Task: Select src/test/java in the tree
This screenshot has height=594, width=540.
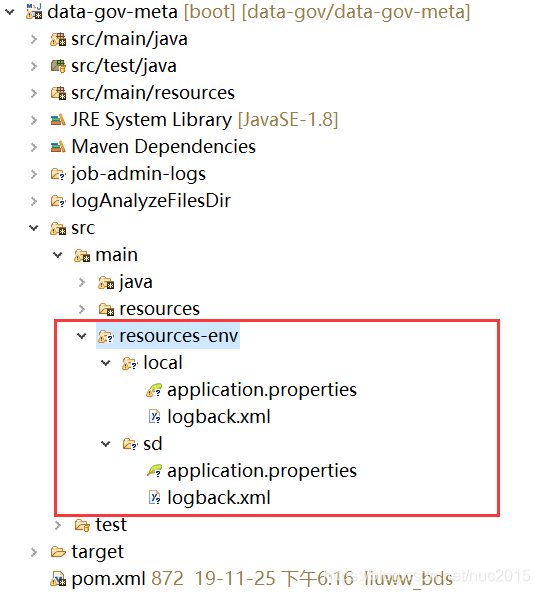Action: coord(124,66)
